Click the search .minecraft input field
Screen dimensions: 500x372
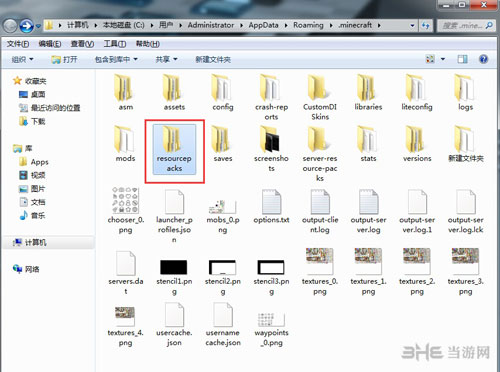465,25
